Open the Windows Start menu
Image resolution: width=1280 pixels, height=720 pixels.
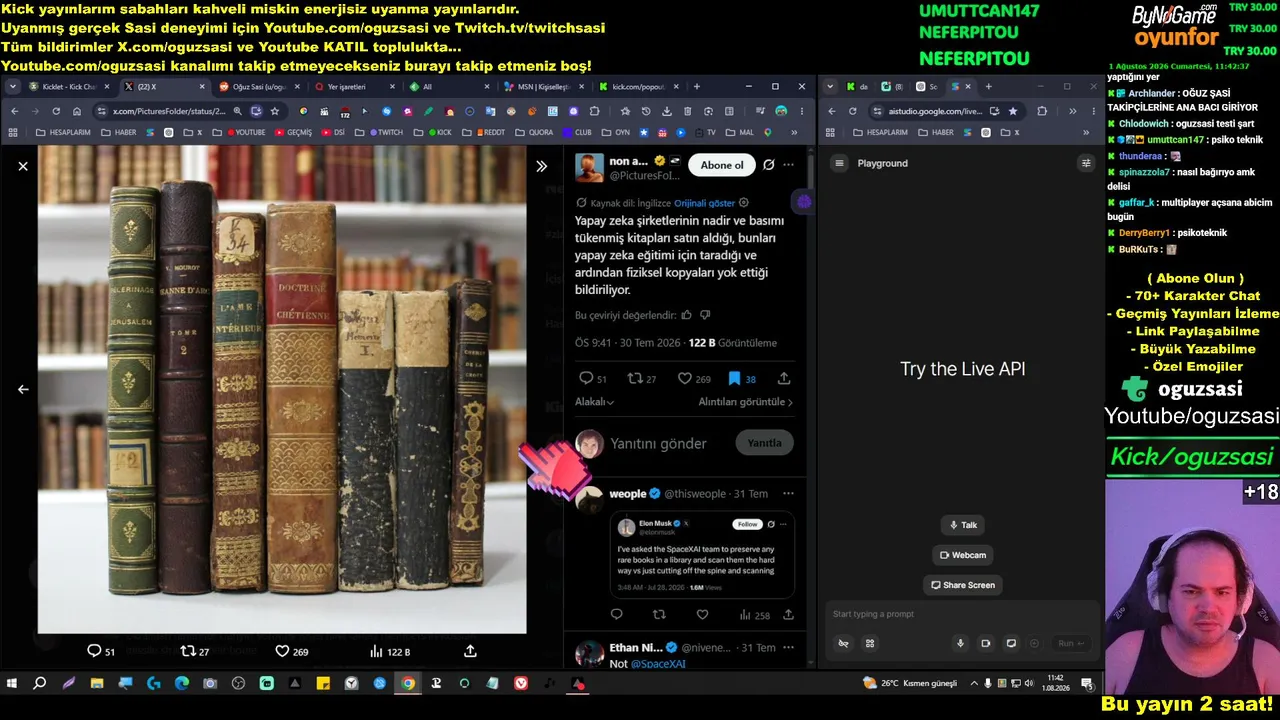(12, 683)
